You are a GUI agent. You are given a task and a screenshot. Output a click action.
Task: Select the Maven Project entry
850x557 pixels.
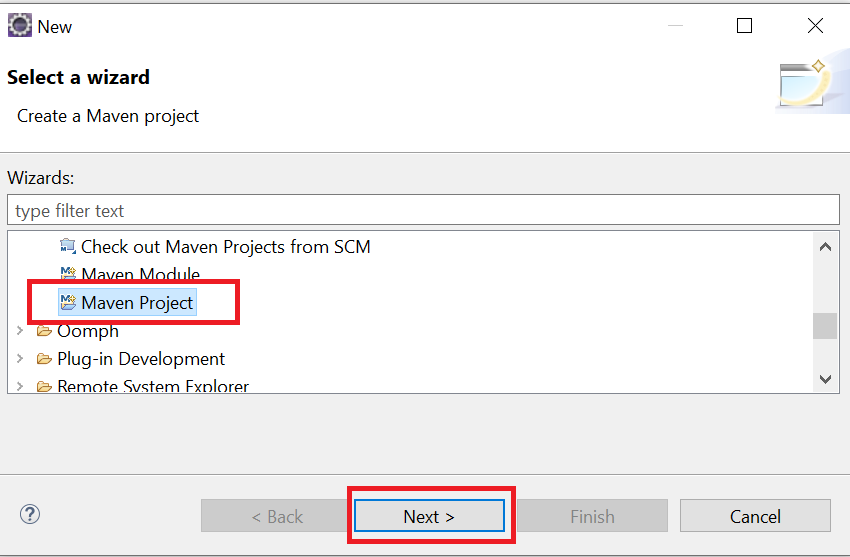tap(137, 303)
